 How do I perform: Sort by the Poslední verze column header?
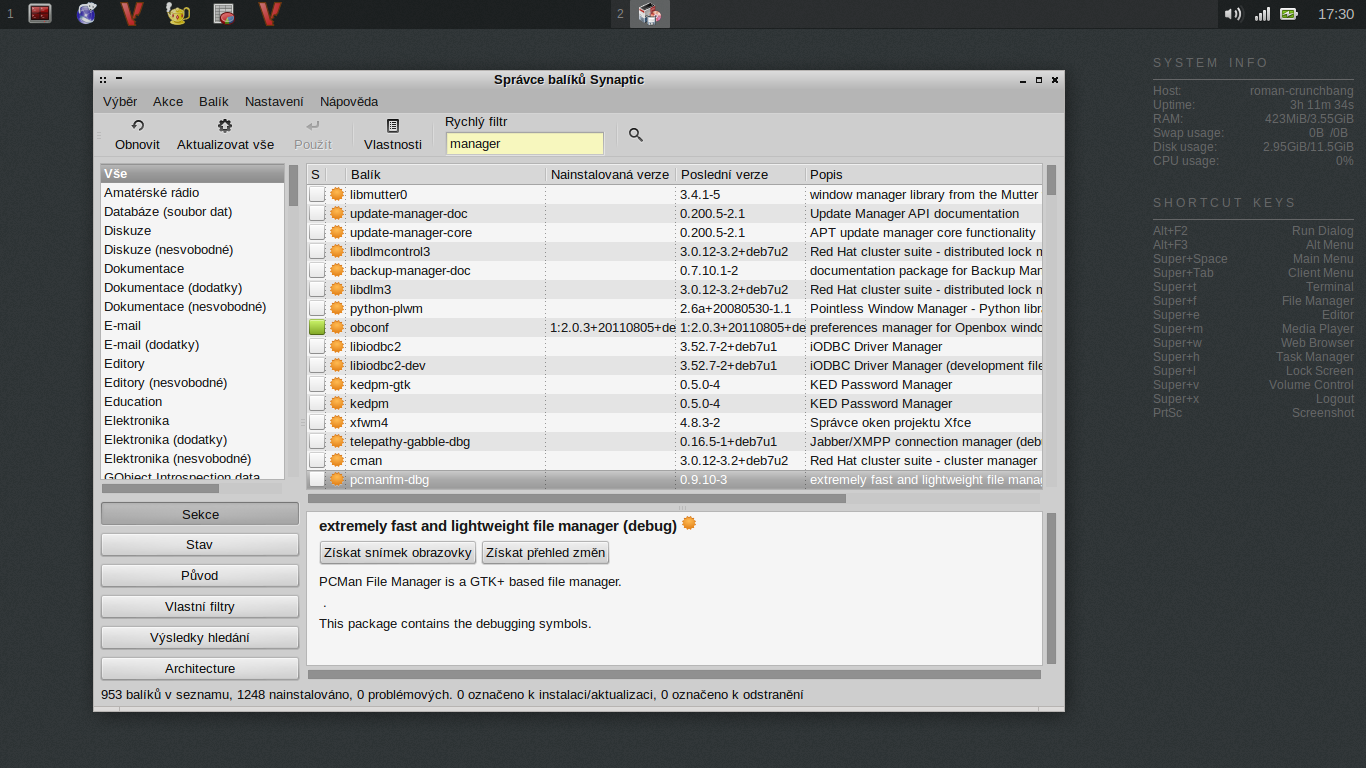740,174
